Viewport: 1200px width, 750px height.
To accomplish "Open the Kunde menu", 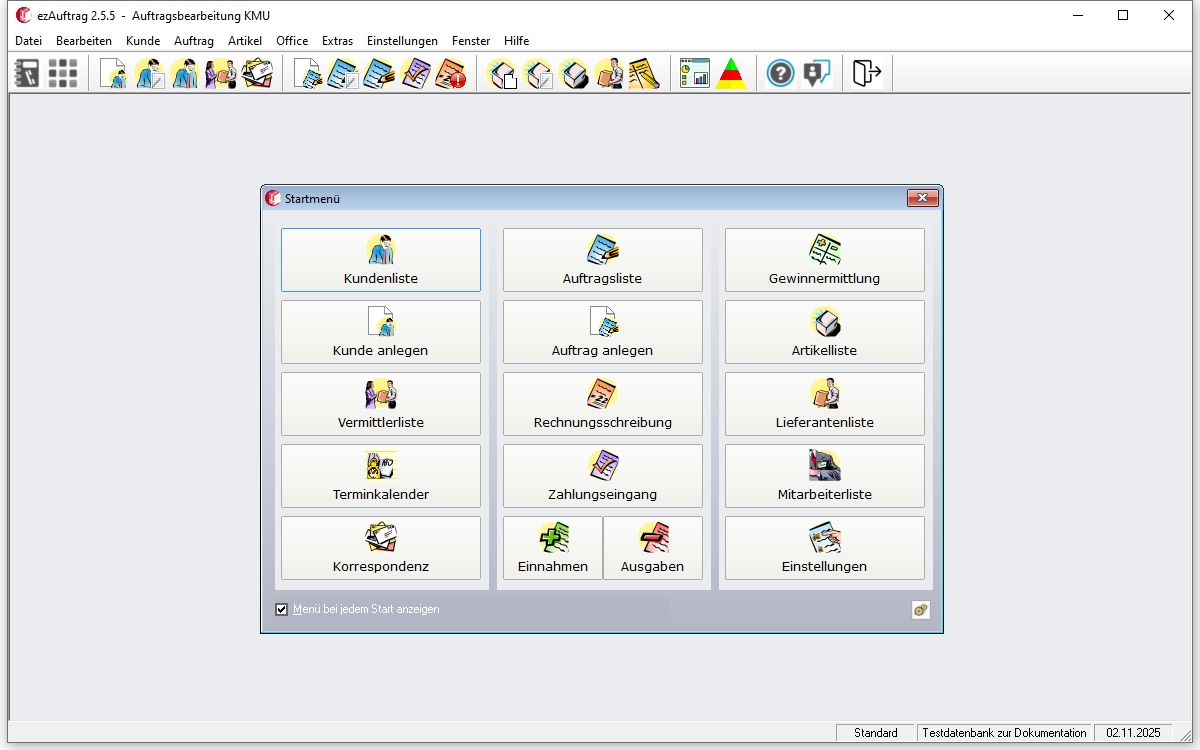I will 143,41.
